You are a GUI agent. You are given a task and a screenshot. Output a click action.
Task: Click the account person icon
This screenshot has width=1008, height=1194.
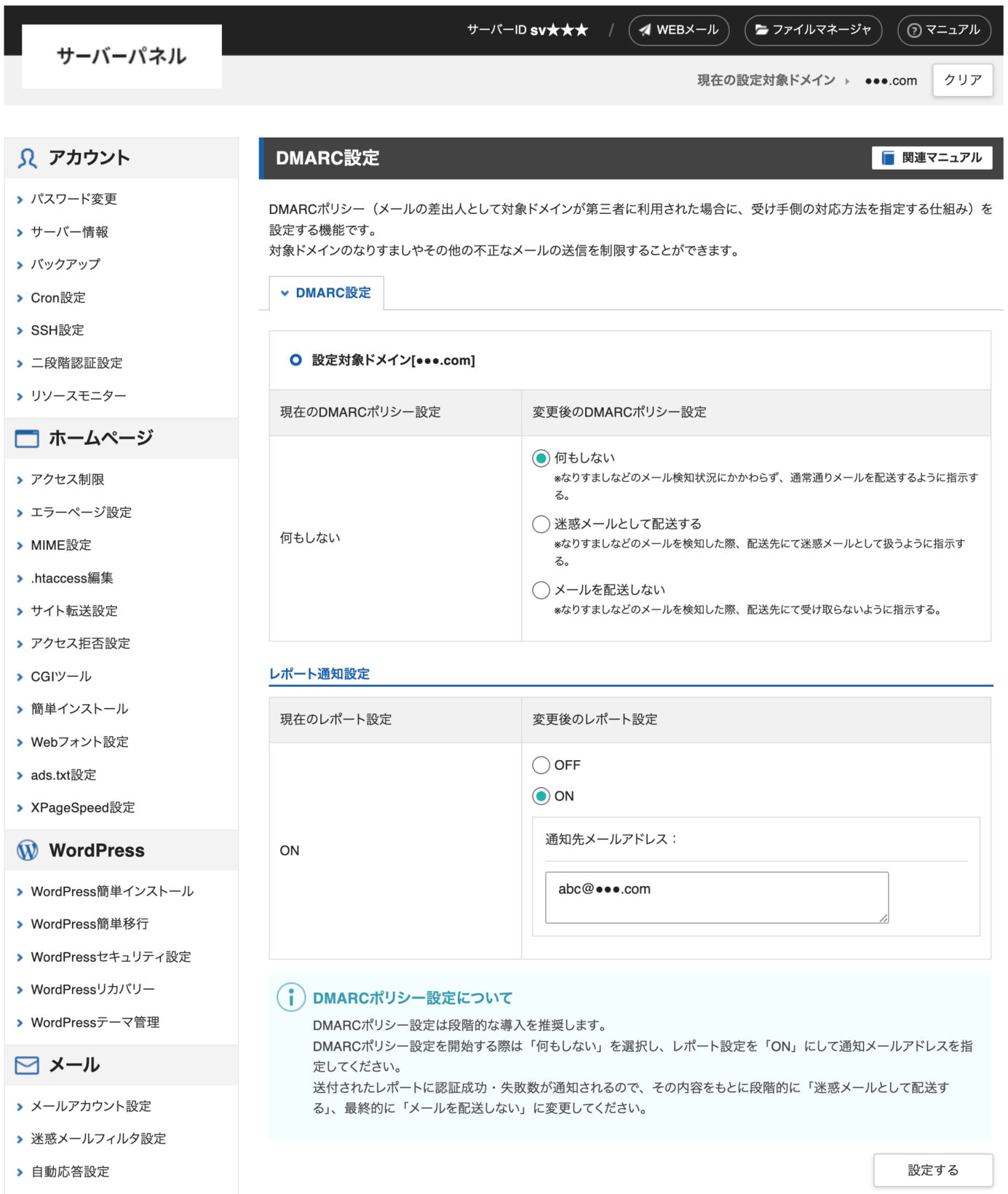(x=27, y=158)
